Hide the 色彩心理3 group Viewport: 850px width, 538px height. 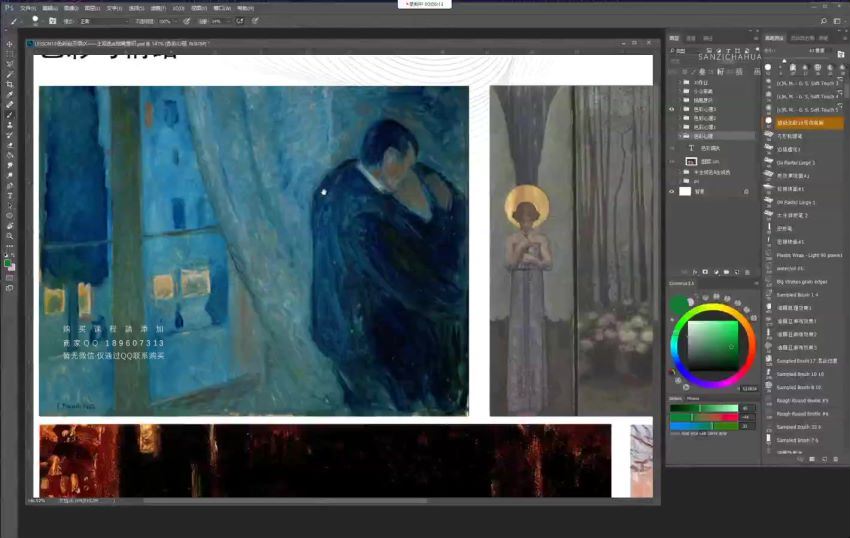click(672, 109)
